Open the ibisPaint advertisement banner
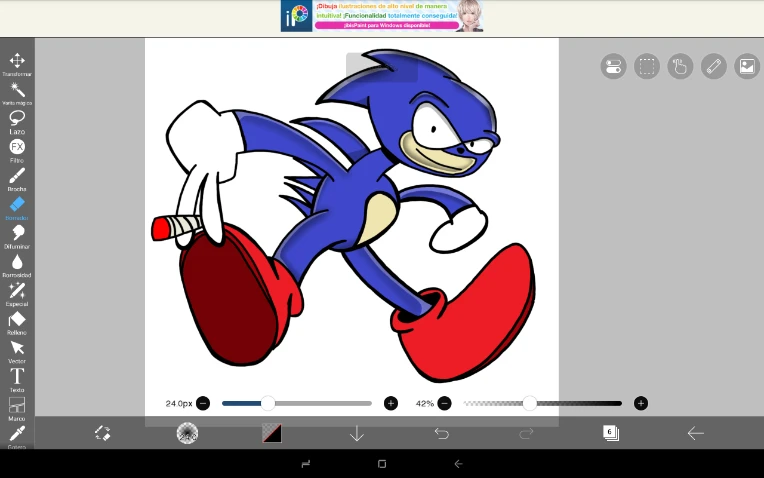 pyautogui.click(x=382, y=16)
